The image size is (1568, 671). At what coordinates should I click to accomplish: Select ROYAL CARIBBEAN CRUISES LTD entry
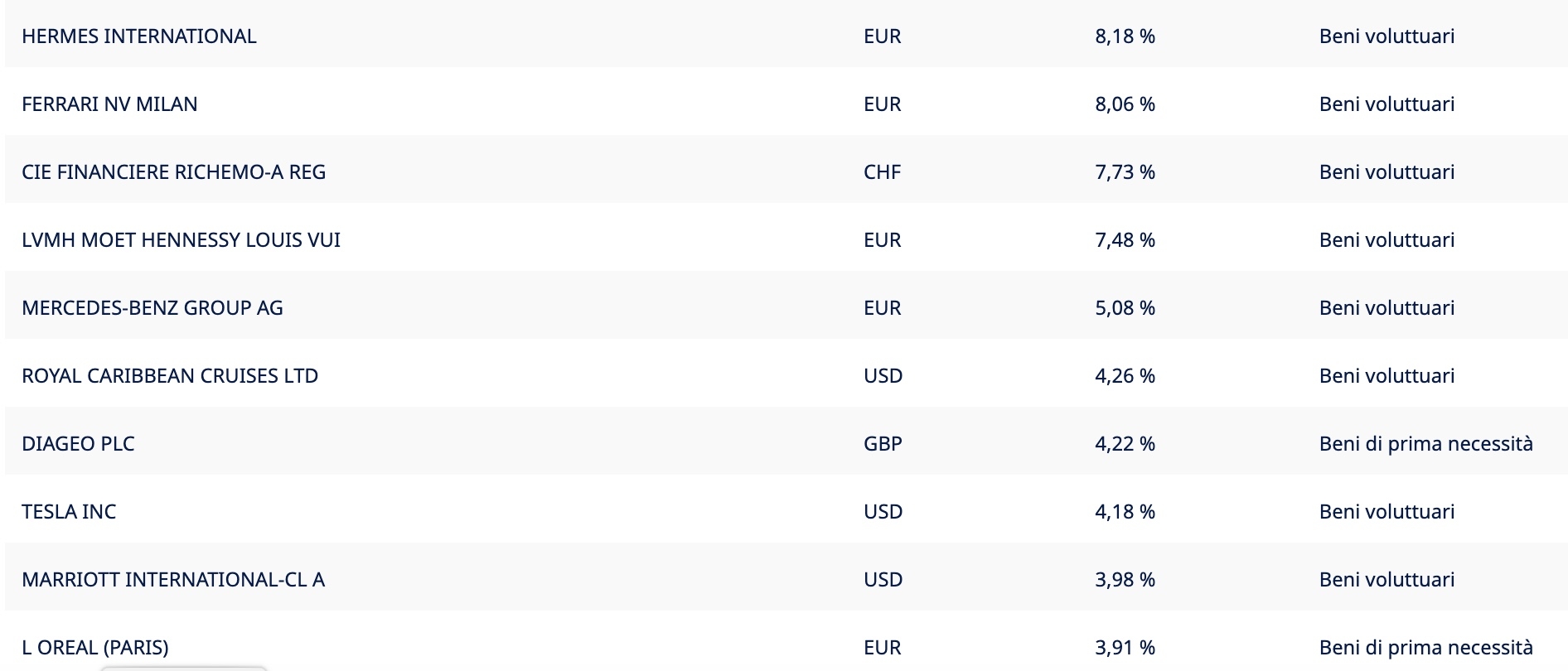[x=170, y=376]
